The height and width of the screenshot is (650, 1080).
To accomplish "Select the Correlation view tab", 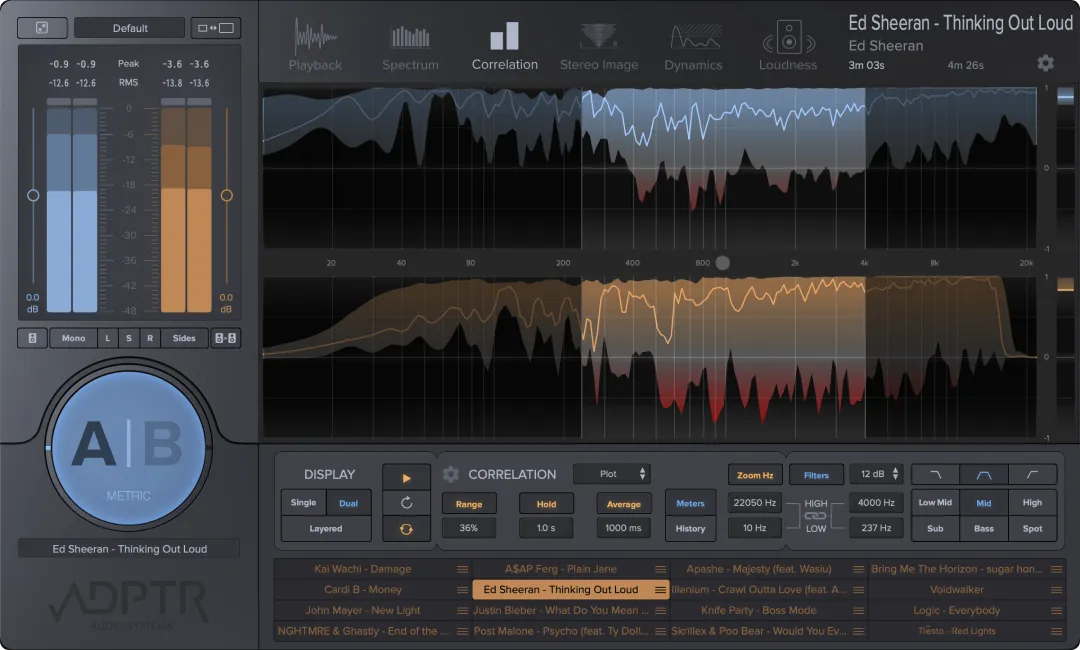I will (x=505, y=45).
